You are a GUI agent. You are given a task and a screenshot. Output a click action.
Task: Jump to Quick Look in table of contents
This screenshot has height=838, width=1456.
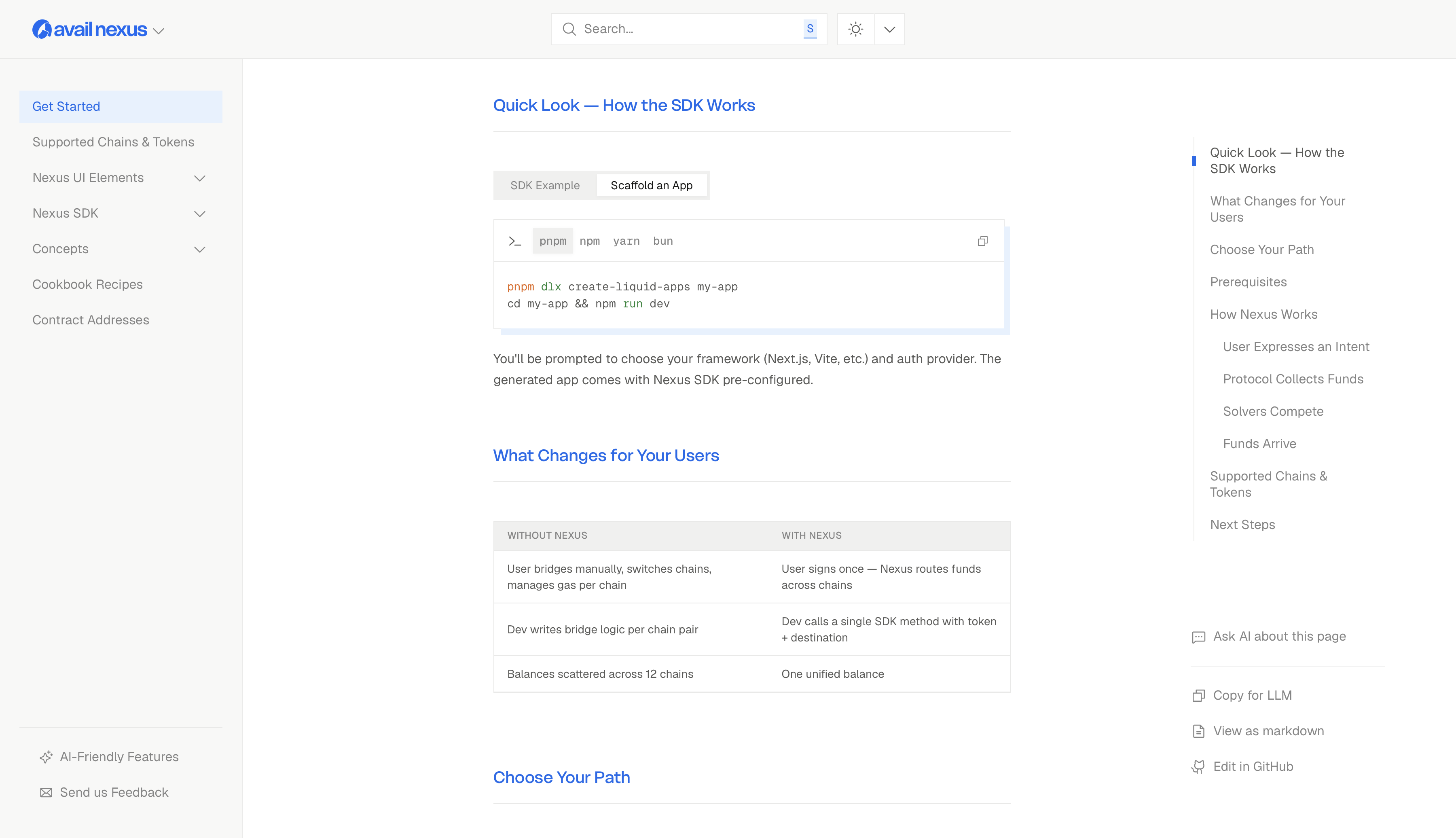1276,161
